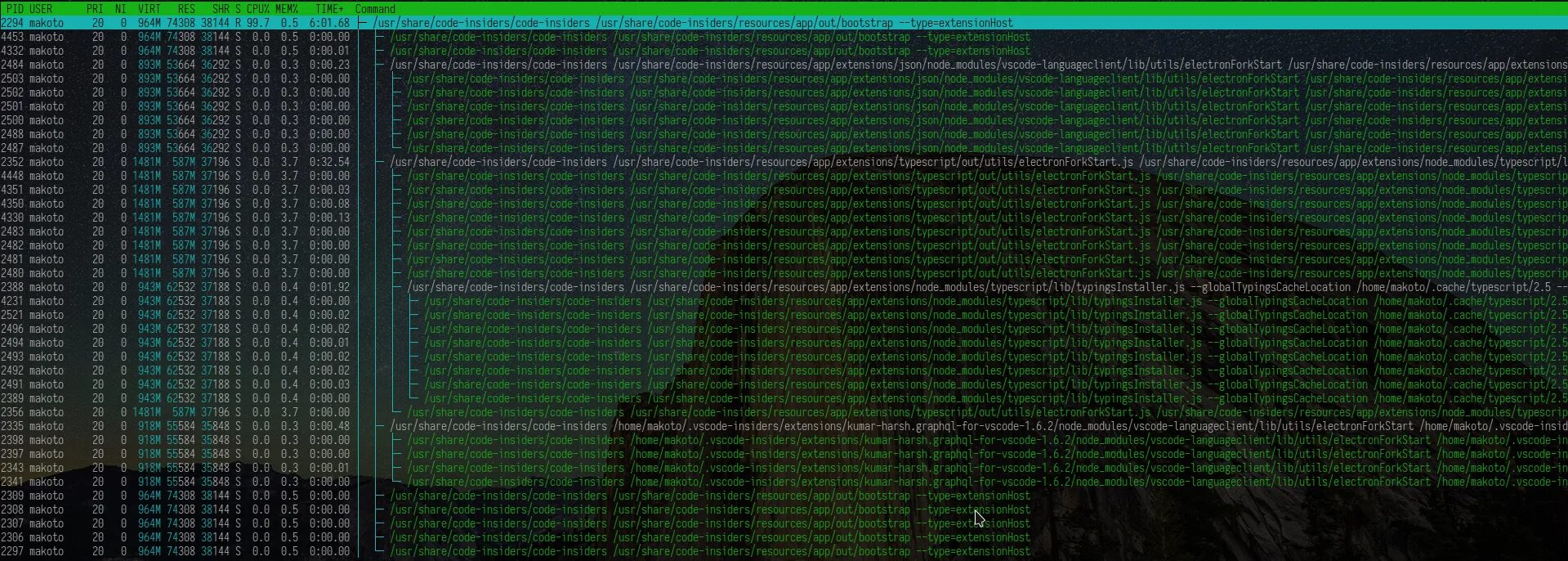Select process row with PID 2491
This screenshot has height=561, width=1568.
784,384
